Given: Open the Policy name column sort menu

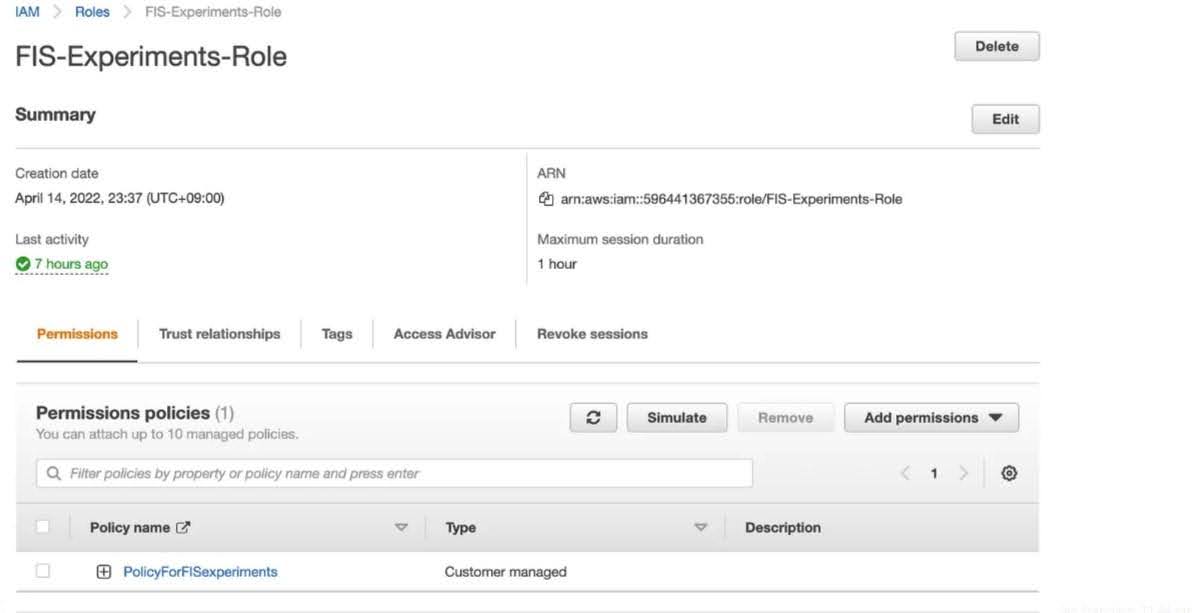Looking at the screenshot, I should (402, 526).
